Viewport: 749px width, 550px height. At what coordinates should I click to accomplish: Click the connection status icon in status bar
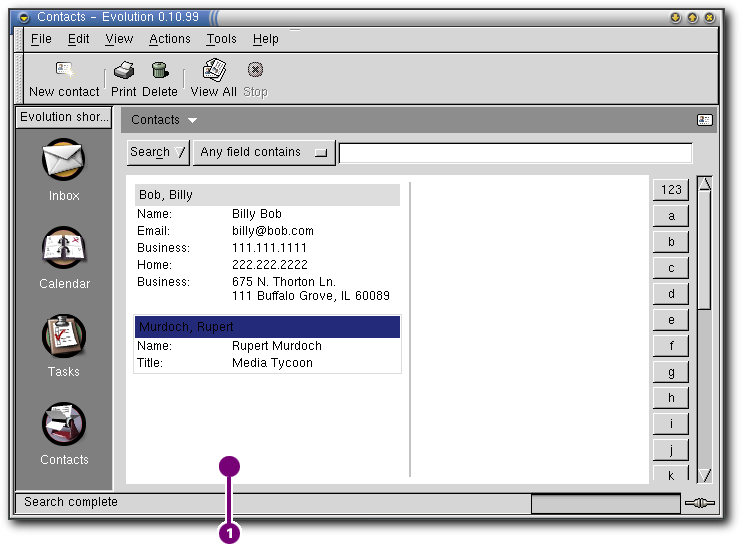tap(700, 502)
